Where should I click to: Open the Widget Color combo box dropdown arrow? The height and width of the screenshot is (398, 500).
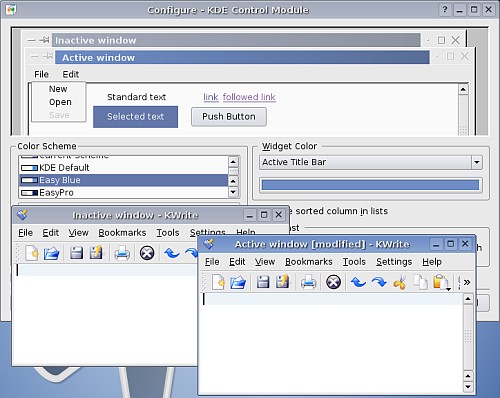tap(477, 162)
